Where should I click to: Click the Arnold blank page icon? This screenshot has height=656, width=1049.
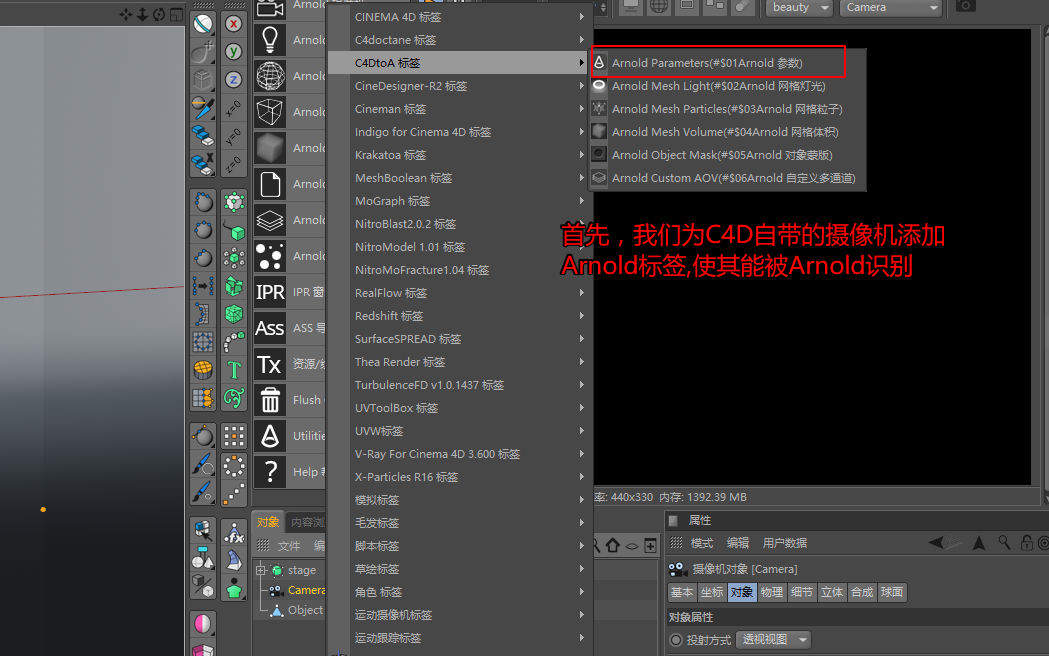click(x=270, y=184)
